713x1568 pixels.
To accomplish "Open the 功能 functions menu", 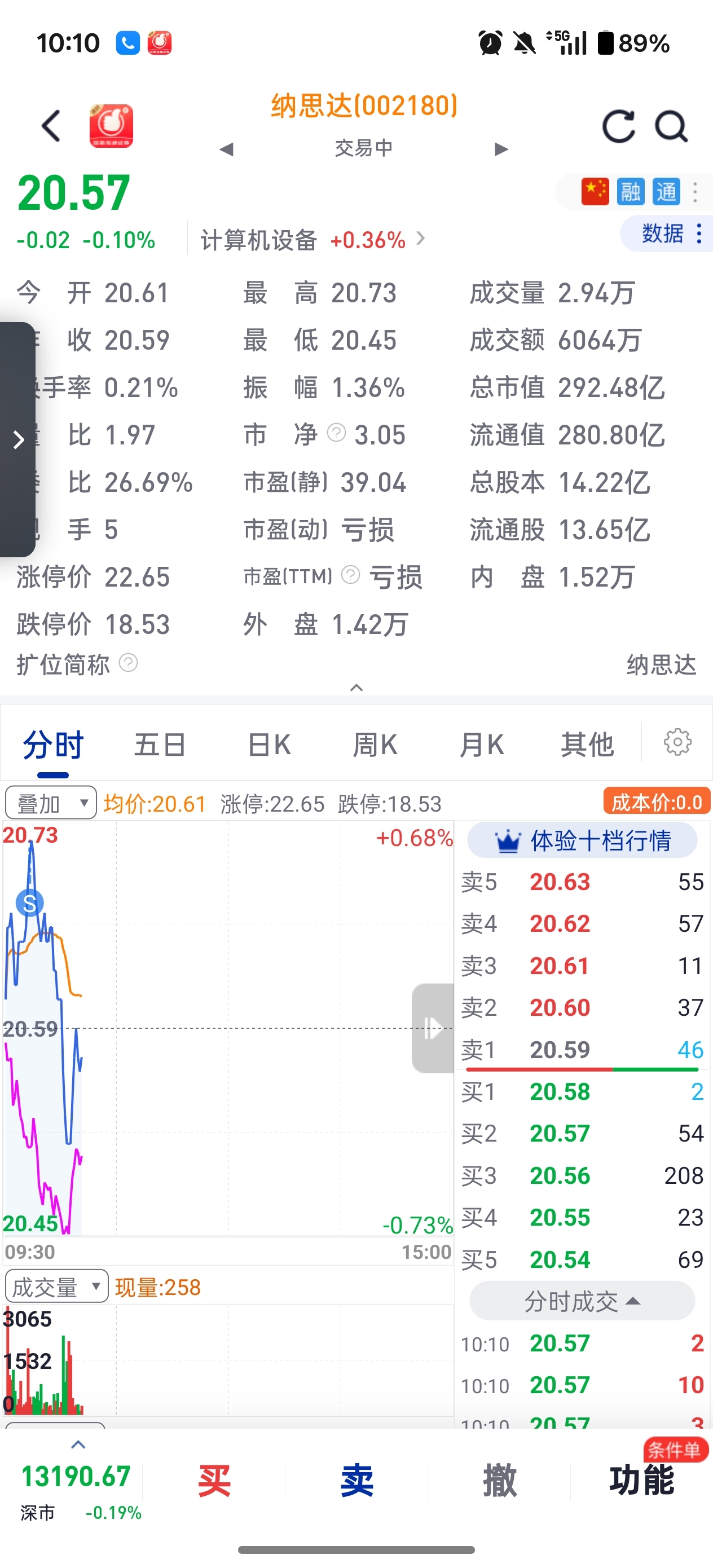I will (642, 1481).
